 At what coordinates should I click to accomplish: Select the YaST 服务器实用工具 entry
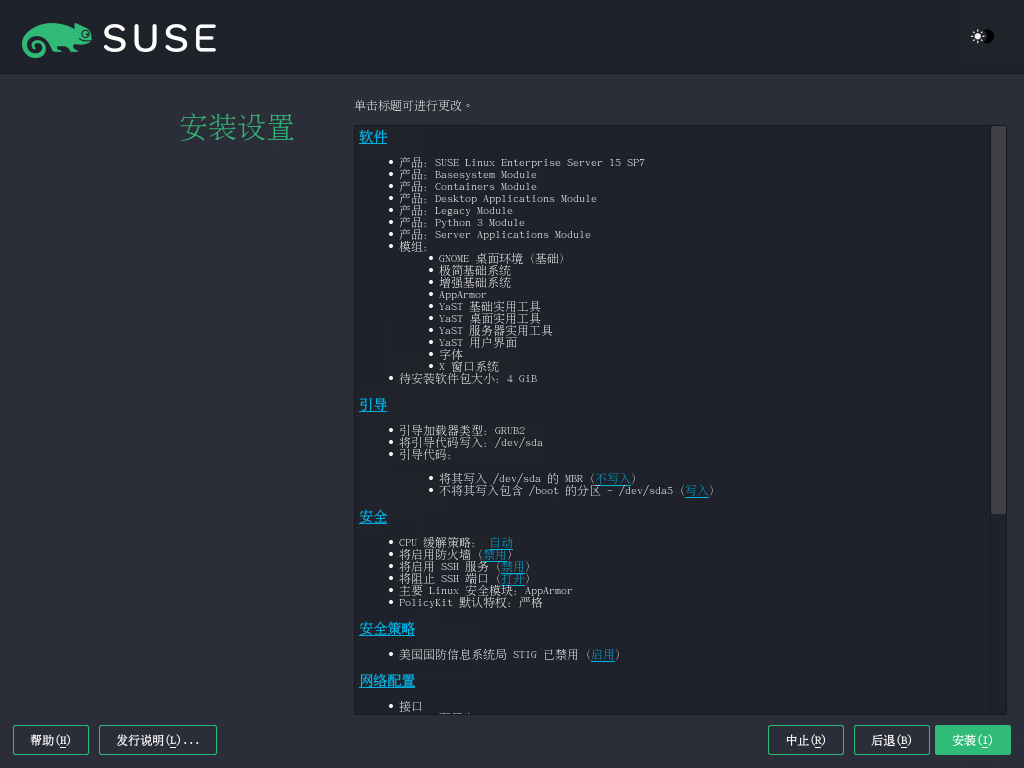tap(496, 330)
